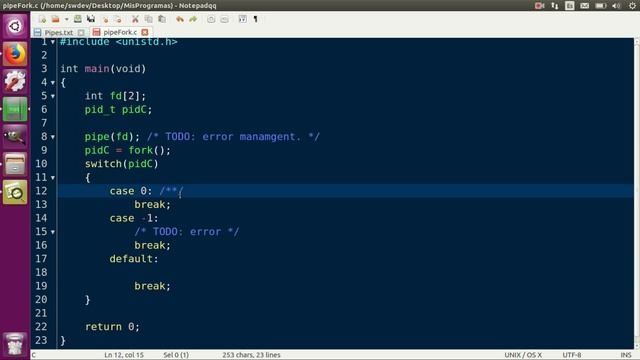Click the recording indicator in top panel
This screenshot has height=360, width=640.
(x=539, y=5)
